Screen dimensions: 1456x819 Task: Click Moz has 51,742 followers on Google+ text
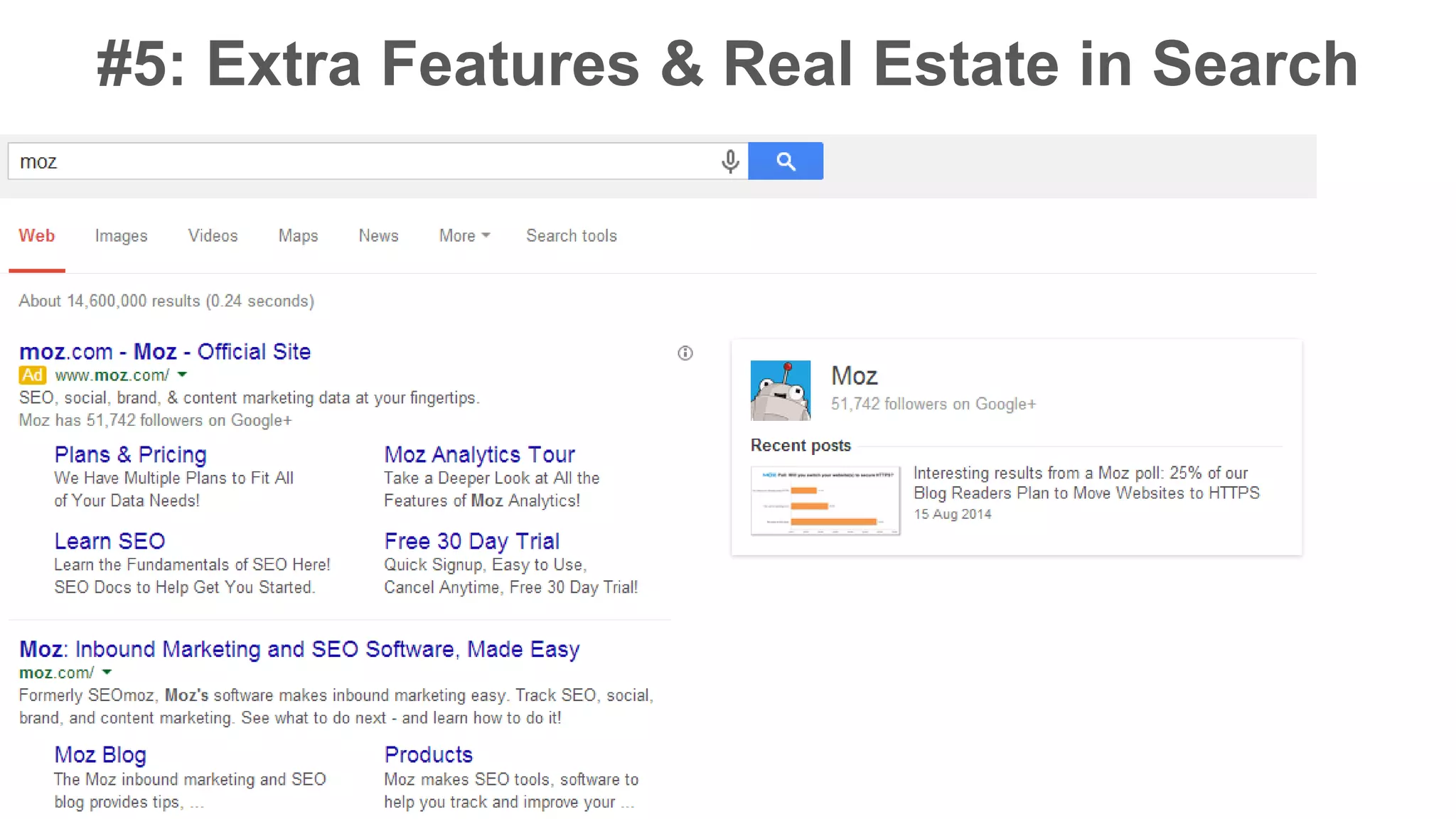[x=155, y=420]
